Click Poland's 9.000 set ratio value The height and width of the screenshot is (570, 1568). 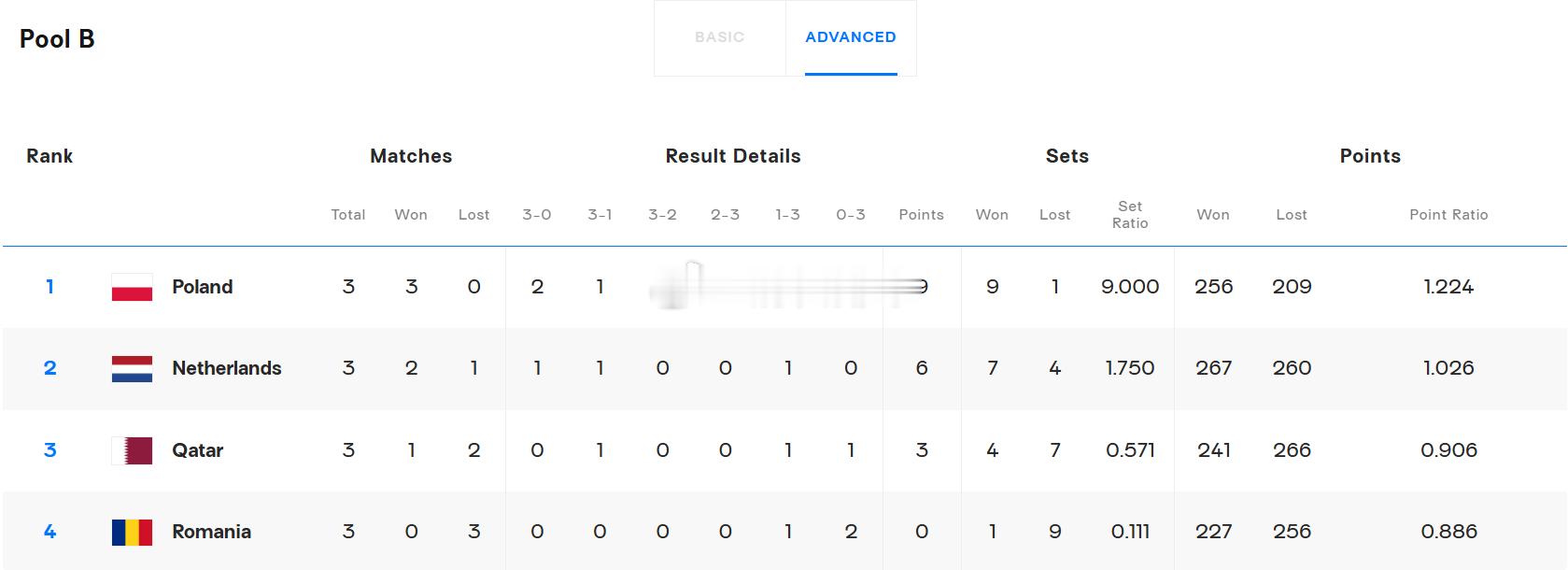tap(1130, 287)
